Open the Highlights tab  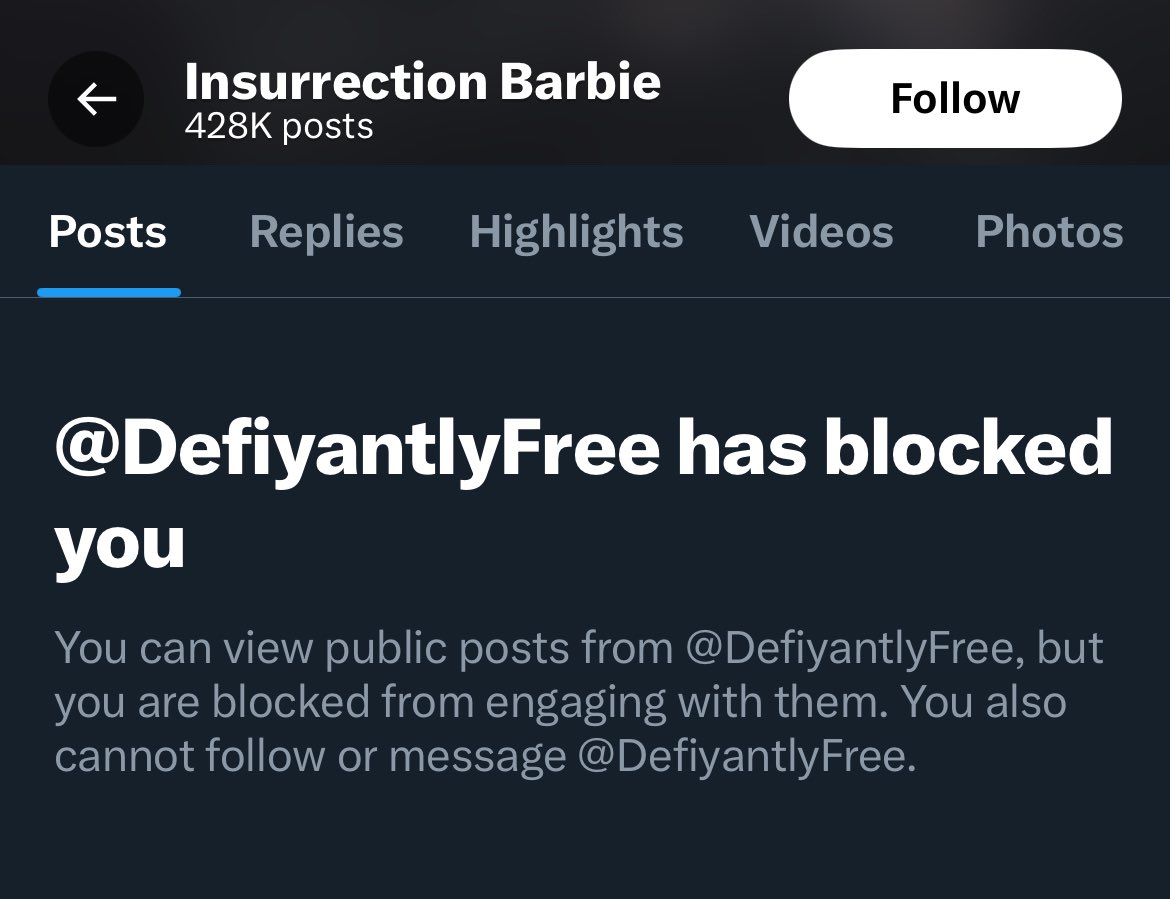coord(576,232)
